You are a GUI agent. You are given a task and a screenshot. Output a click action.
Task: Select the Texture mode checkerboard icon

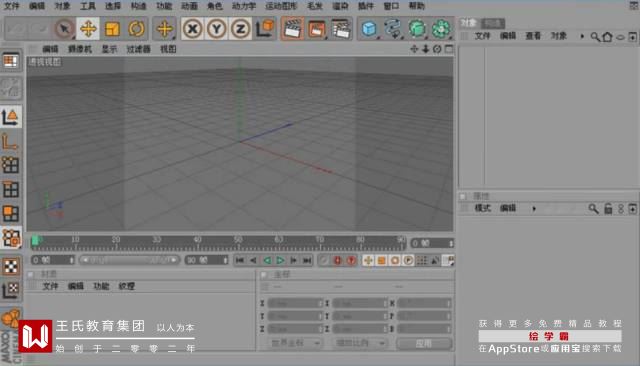[x=11, y=266]
